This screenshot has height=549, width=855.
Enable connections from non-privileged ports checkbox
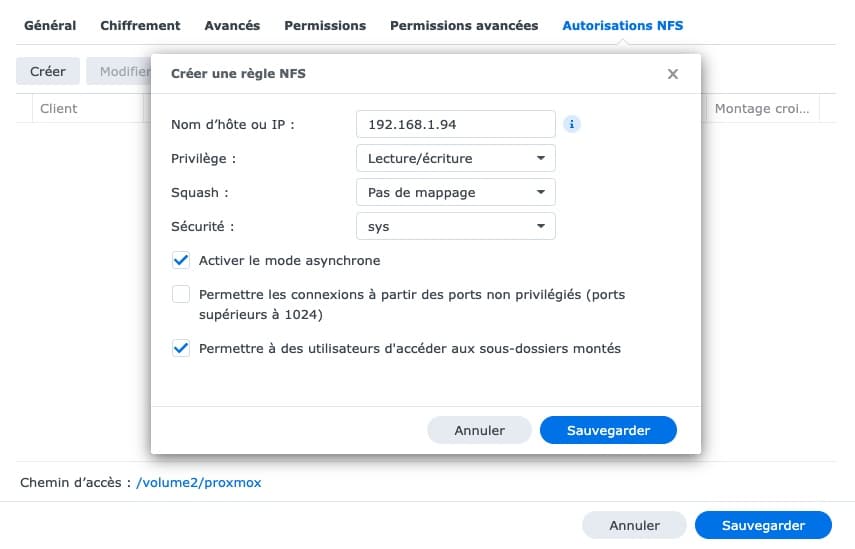click(x=181, y=294)
